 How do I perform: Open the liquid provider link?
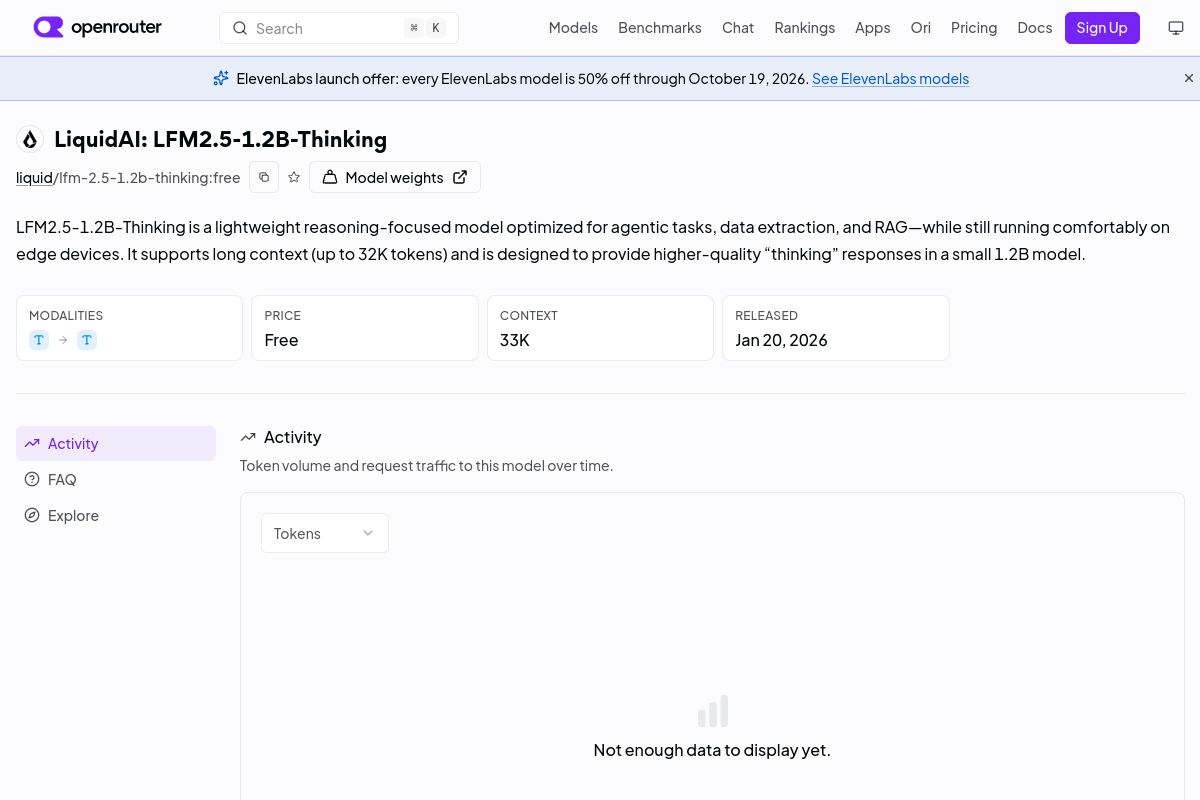point(34,178)
